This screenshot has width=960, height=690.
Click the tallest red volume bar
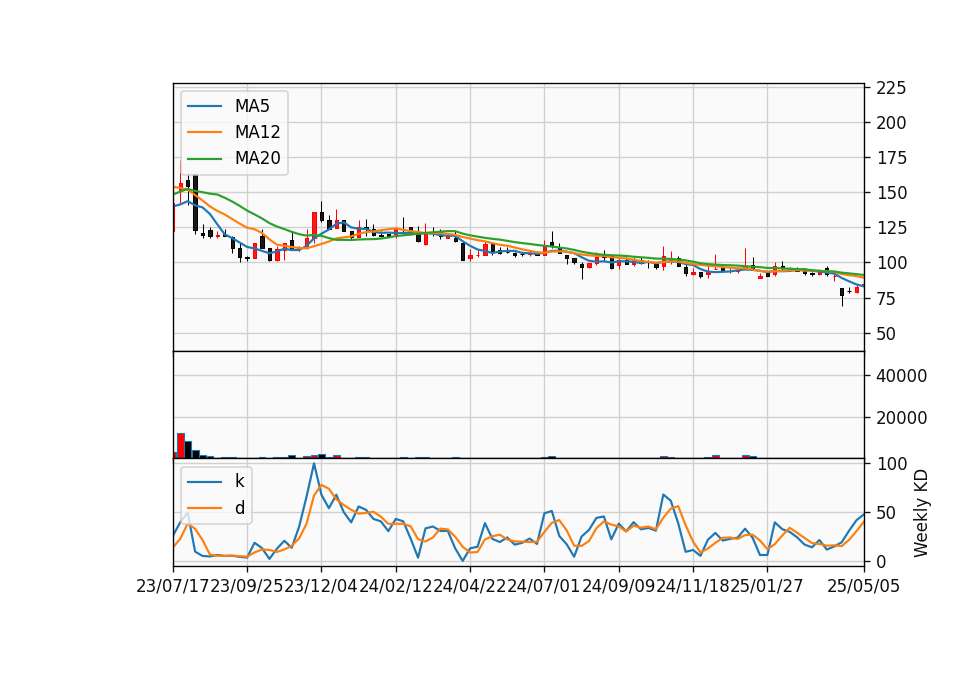[x=181, y=446]
